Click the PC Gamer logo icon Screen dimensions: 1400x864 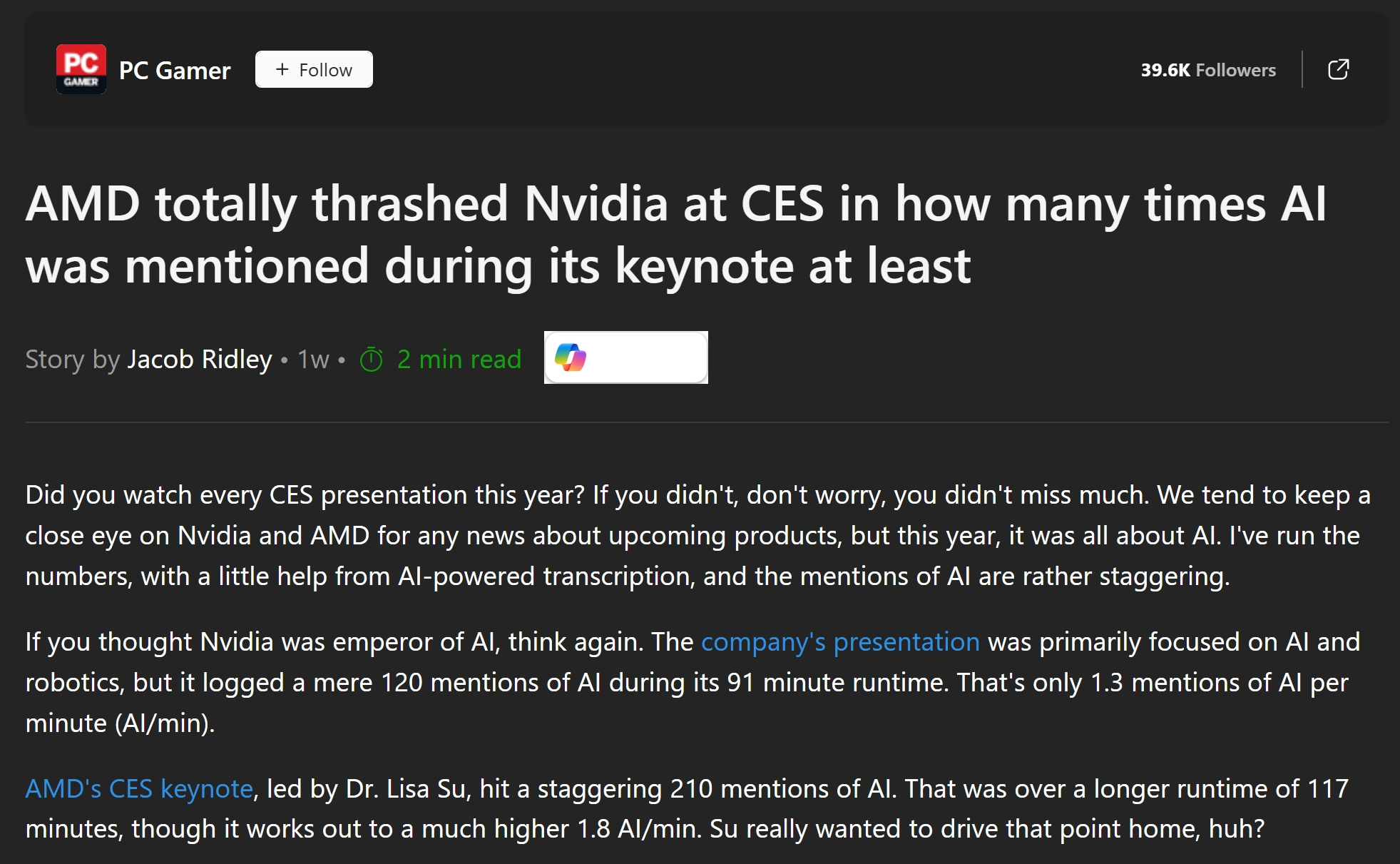coord(81,69)
